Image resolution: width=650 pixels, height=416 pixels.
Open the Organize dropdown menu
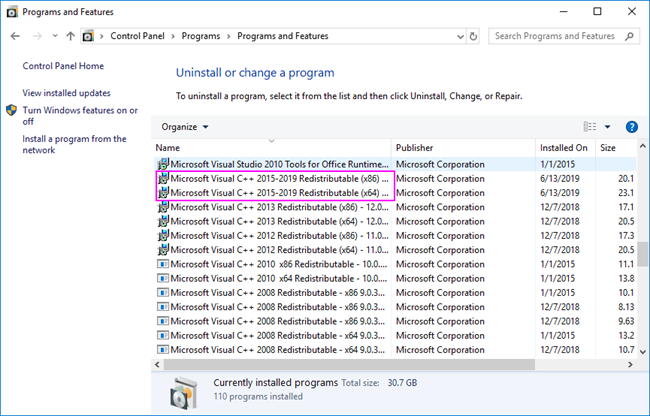tap(185, 127)
